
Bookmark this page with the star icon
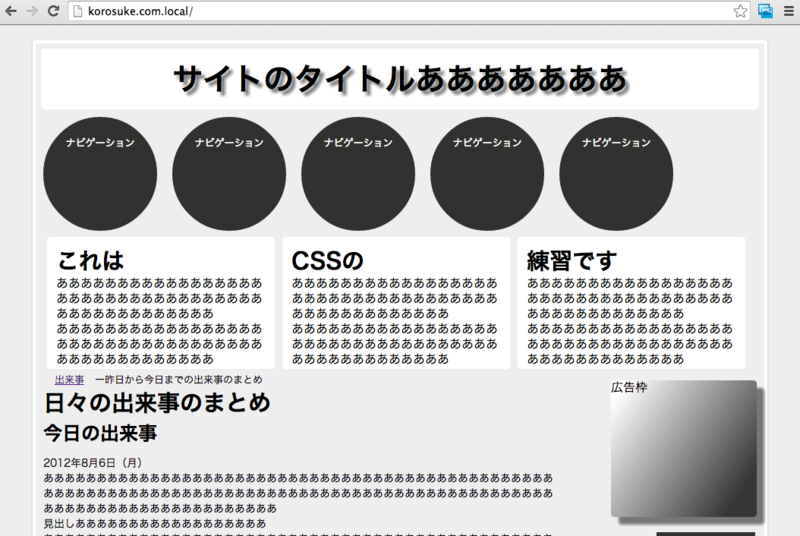740,11
